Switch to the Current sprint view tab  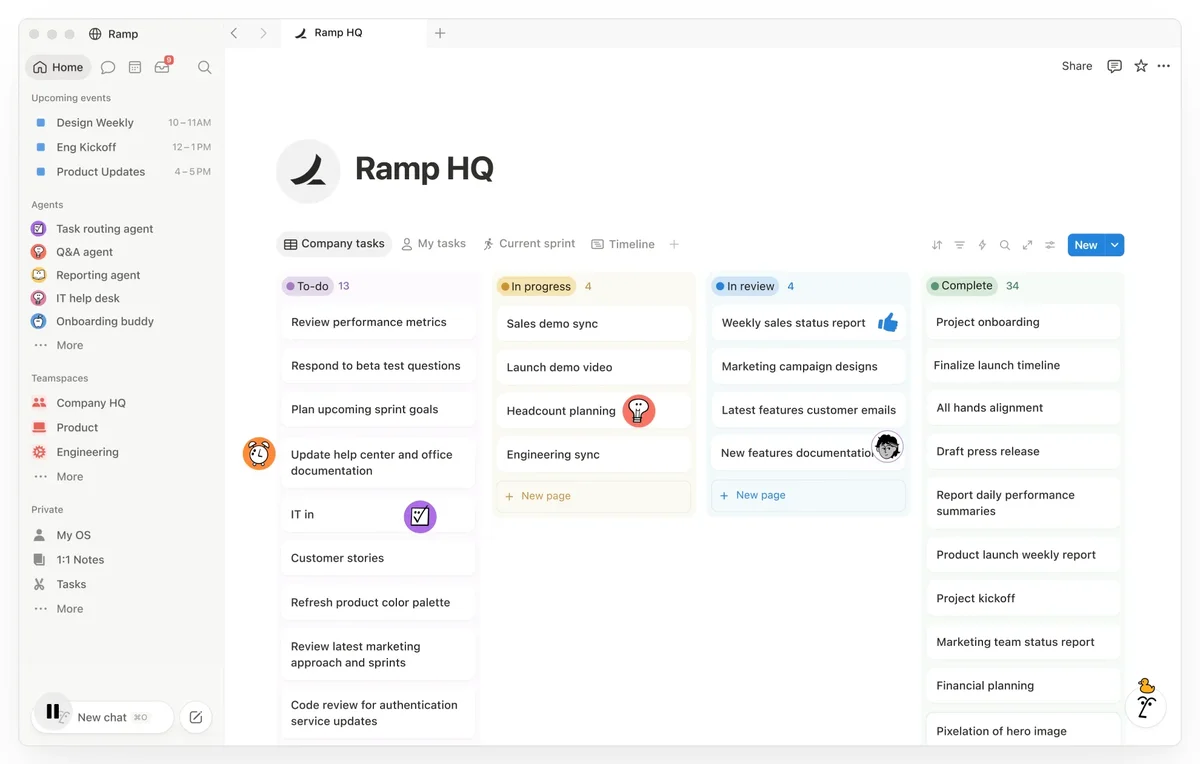pyautogui.click(x=529, y=244)
